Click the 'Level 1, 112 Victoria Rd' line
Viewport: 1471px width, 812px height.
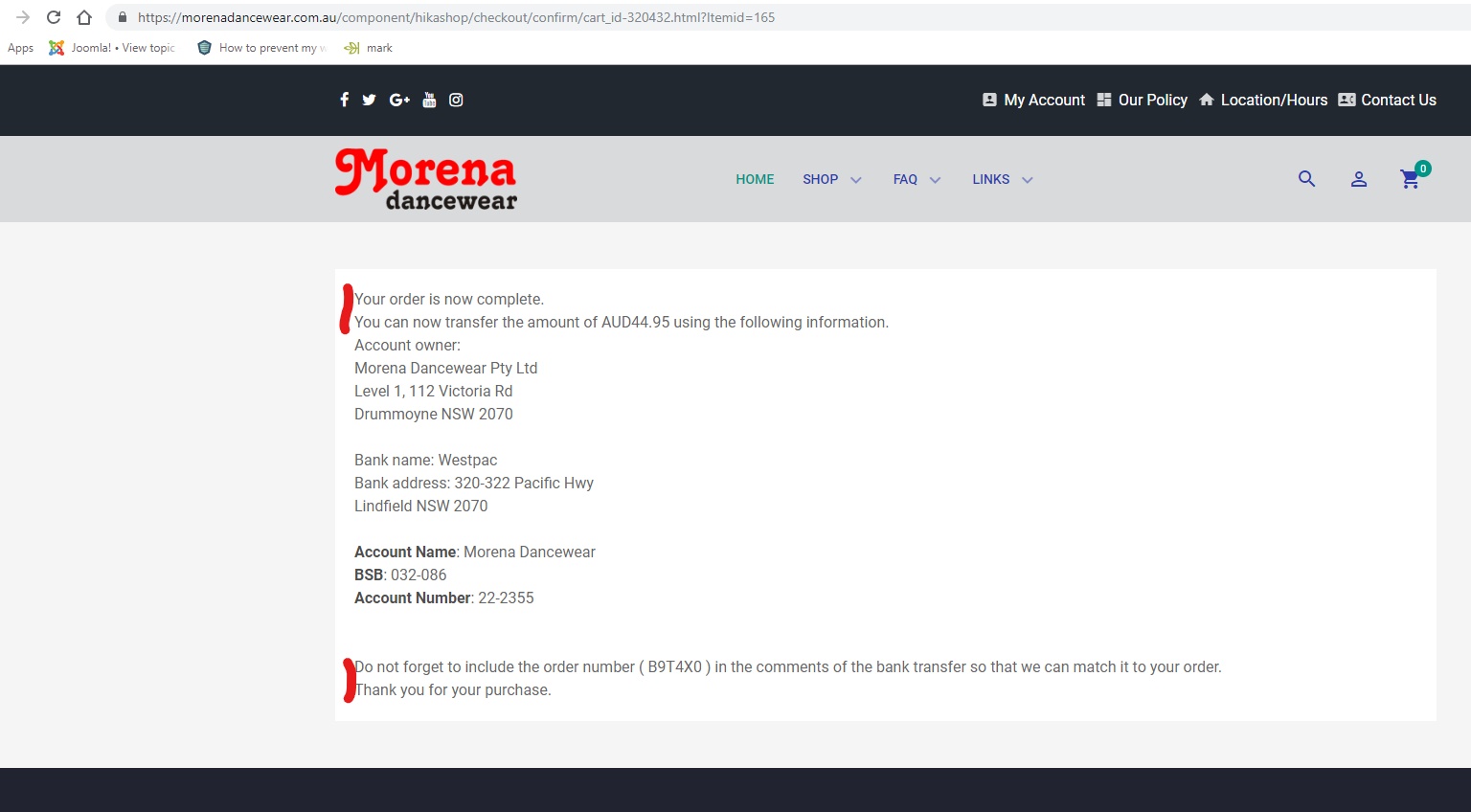pyautogui.click(x=433, y=391)
